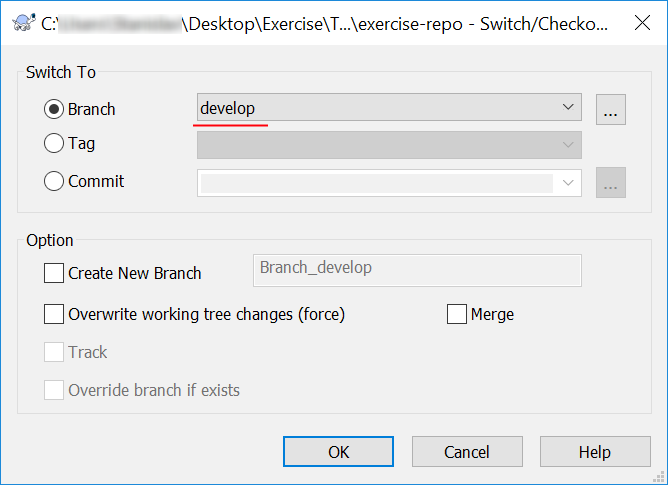Click the ellipsis button beside the Commit field
This screenshot has width=668, height=485.
(x=611, y=182)
